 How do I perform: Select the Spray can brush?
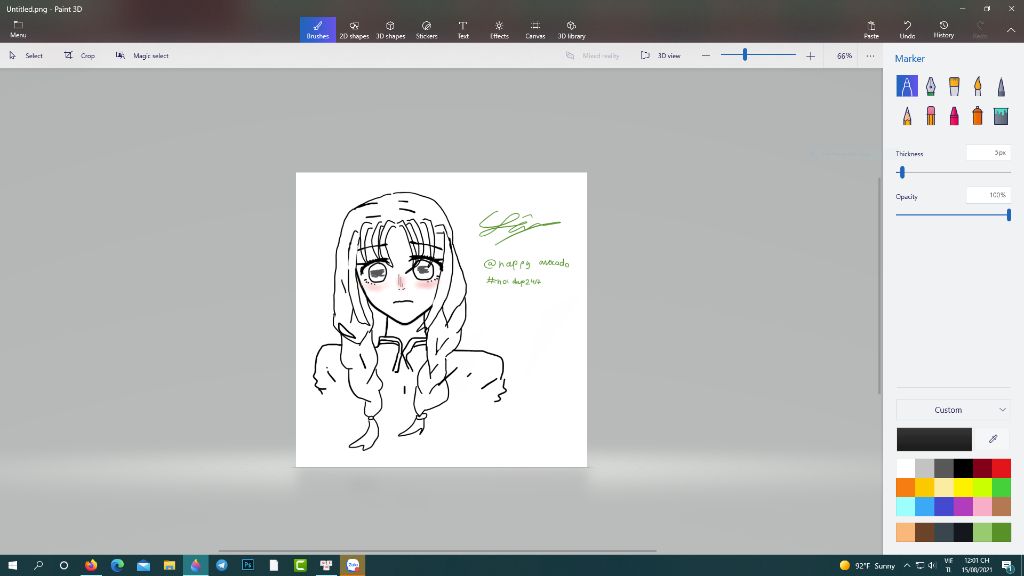click(x=977, y=116)
